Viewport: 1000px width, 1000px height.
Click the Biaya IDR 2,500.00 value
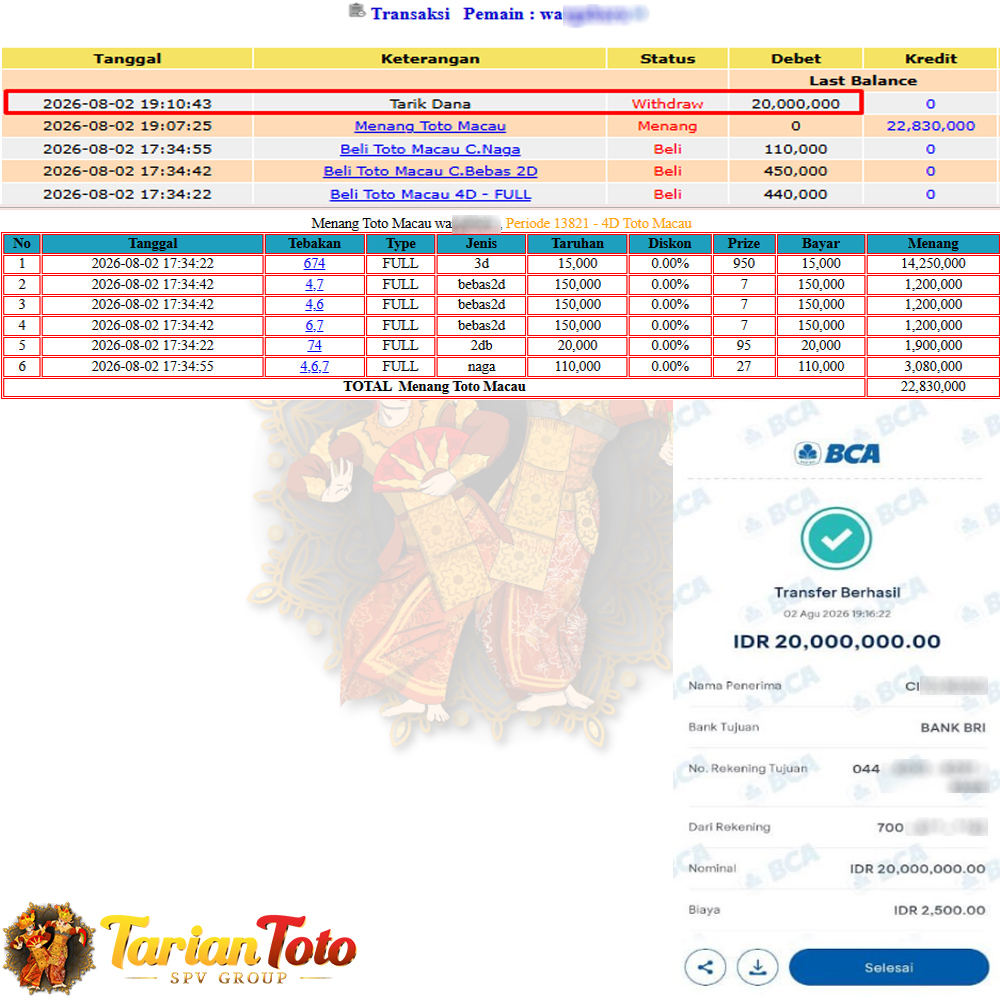[939, 910]
